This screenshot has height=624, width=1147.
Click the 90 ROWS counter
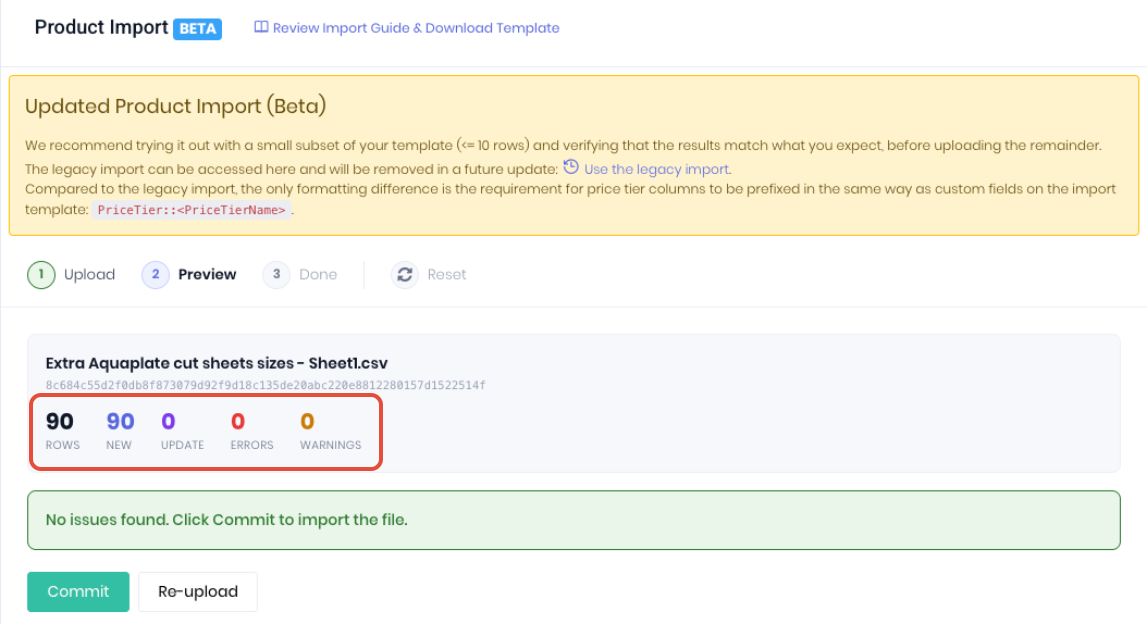click(62, 430)
